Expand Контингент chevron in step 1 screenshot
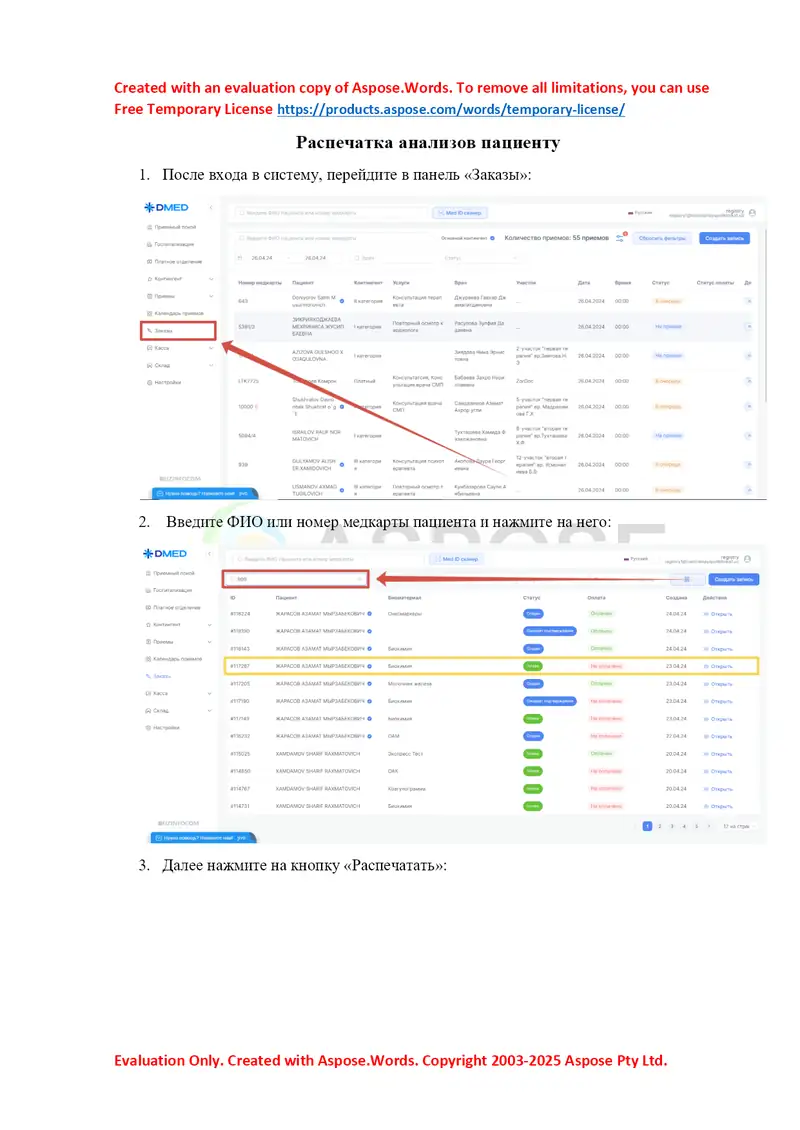 pos(211,279)
